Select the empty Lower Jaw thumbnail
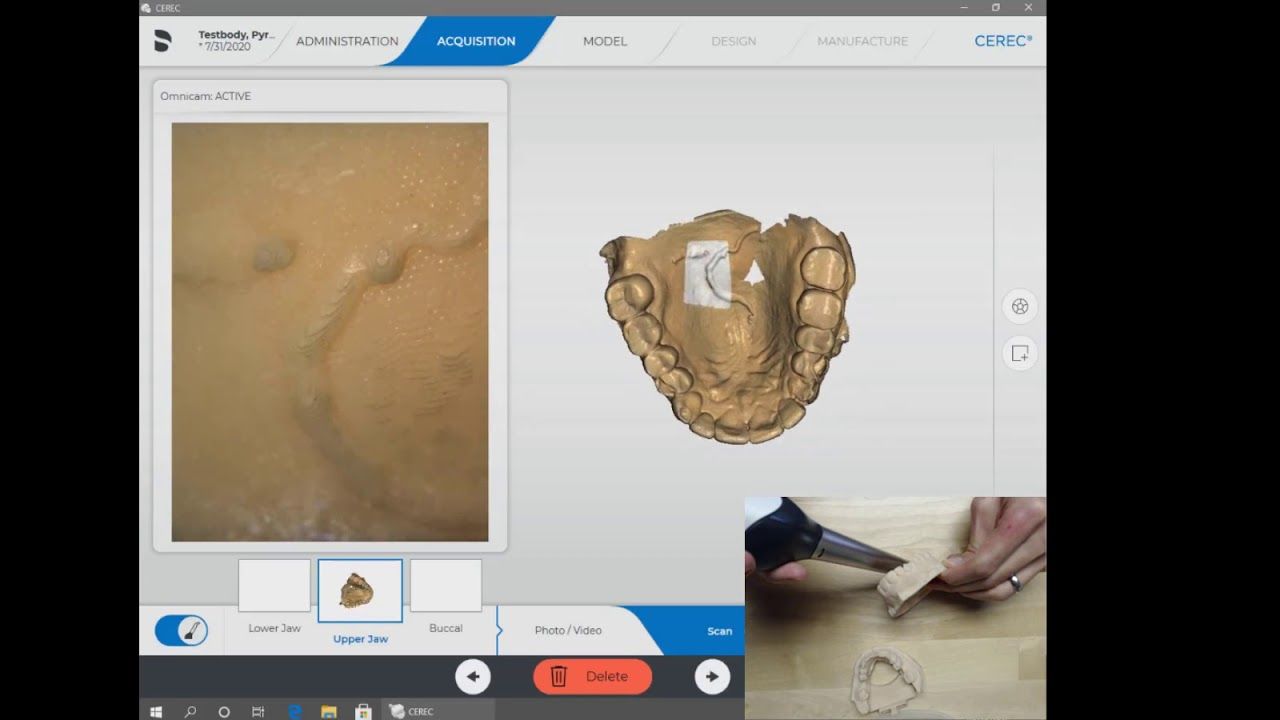1280x720 pixels. [x=274, y=586]
